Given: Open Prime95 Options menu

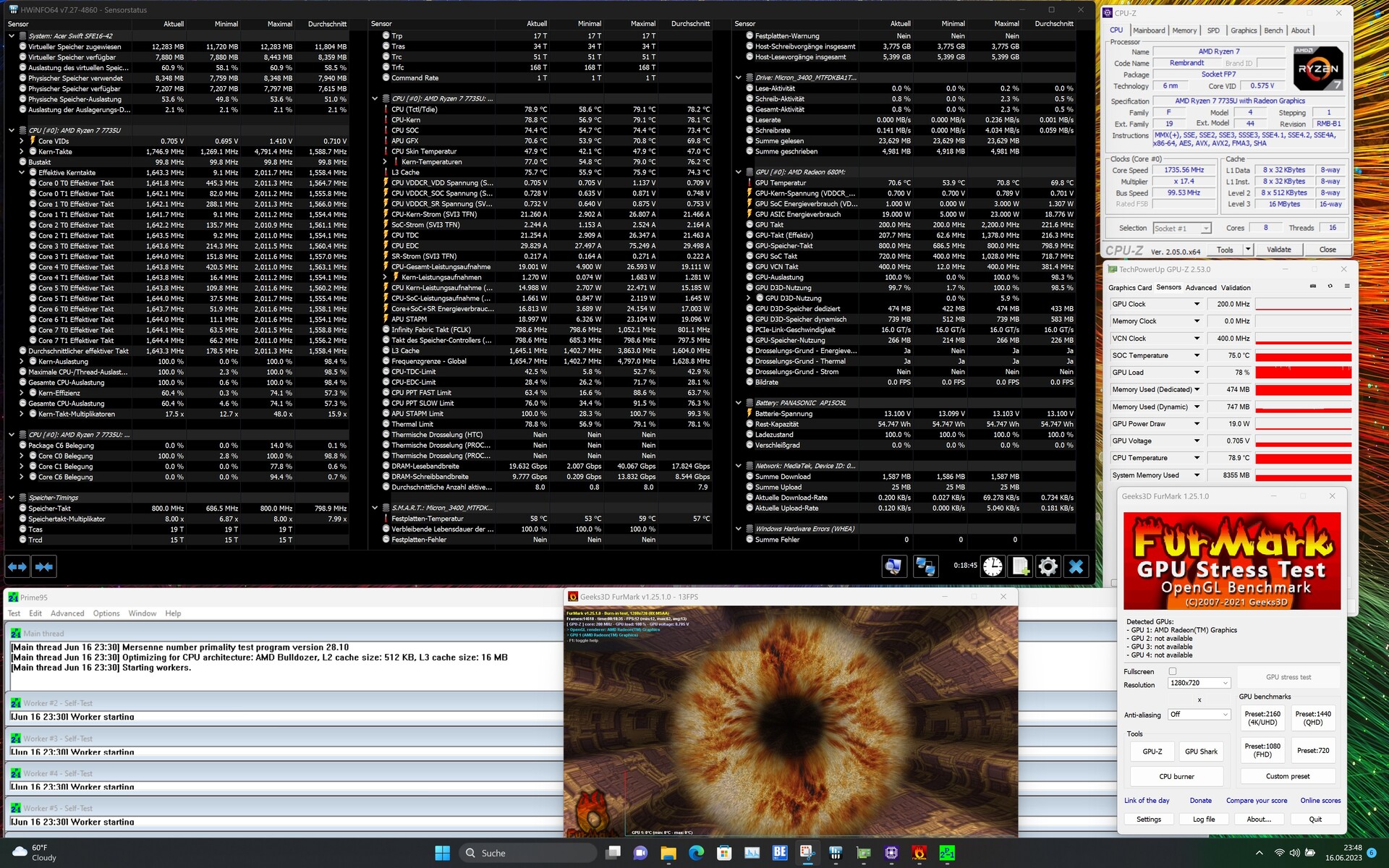Looking at the screenshot, I should coord(106,613).
